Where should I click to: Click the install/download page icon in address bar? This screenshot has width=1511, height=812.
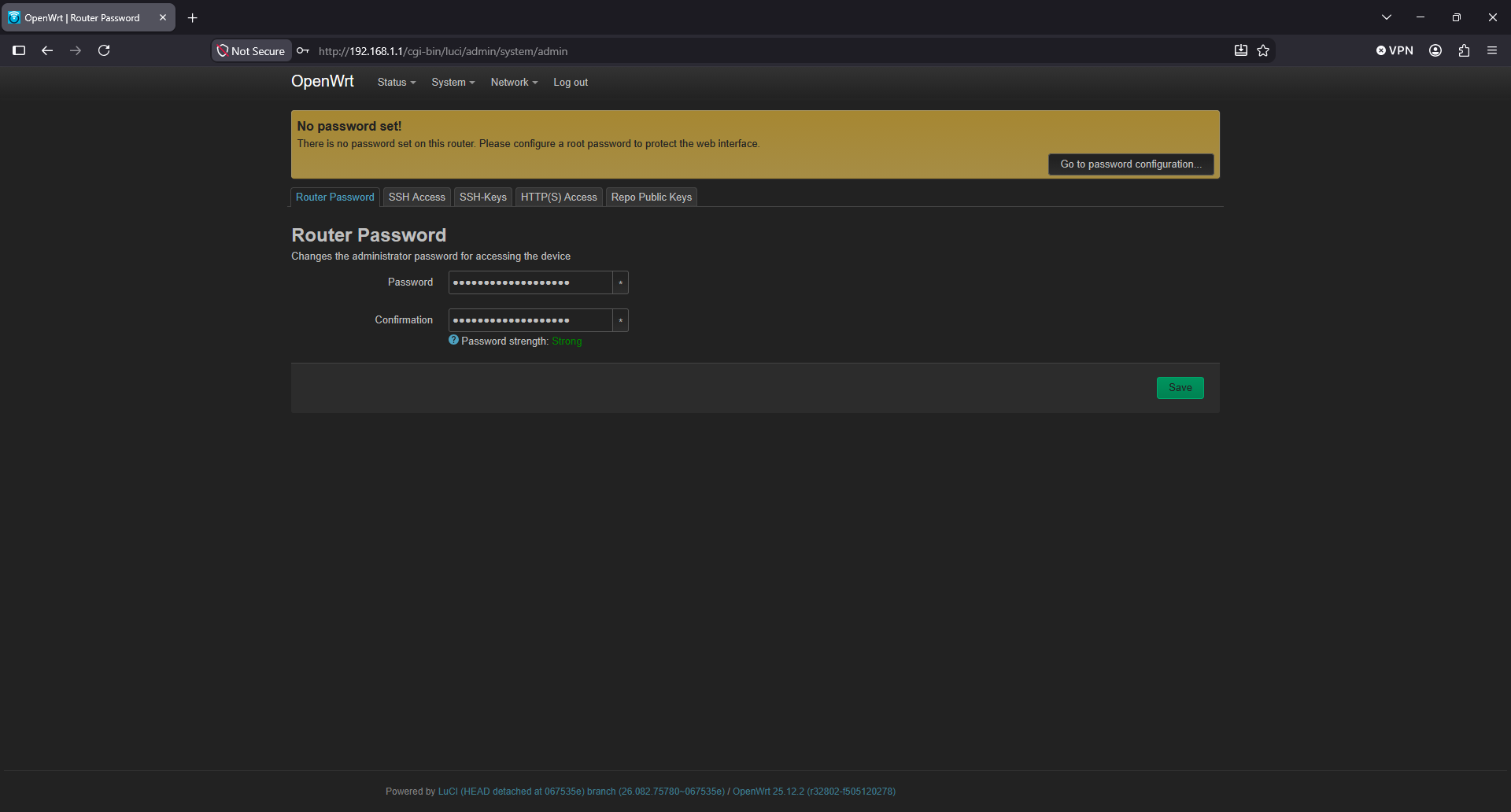(x=1241, y=50)
